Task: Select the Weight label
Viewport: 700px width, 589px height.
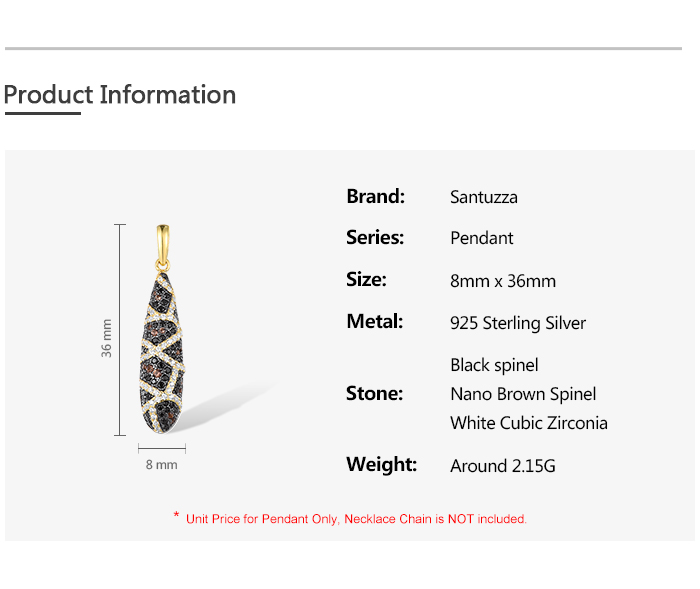Action: [x=381, y=465]
